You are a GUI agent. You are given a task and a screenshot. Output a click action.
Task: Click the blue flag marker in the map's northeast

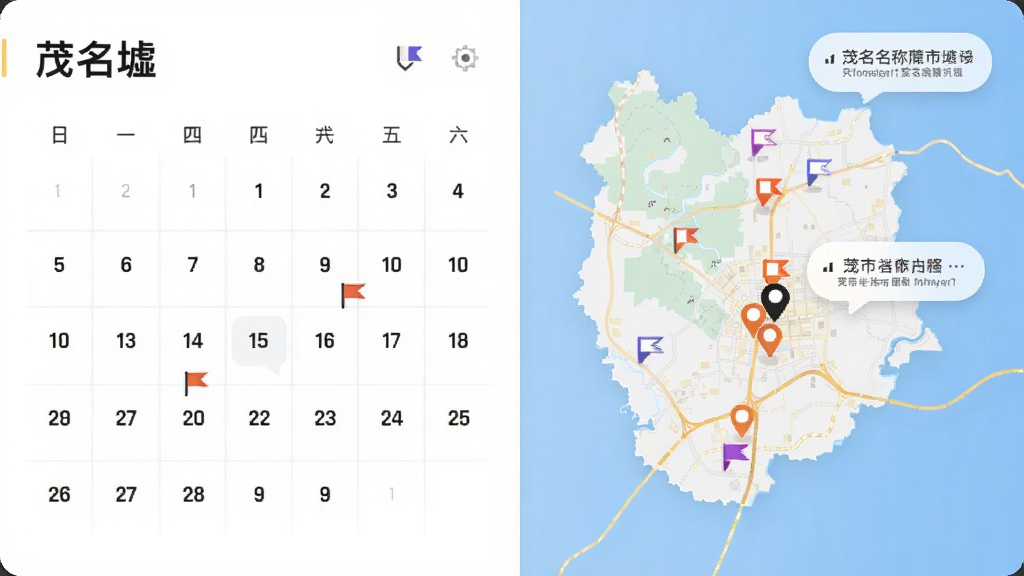818,172
